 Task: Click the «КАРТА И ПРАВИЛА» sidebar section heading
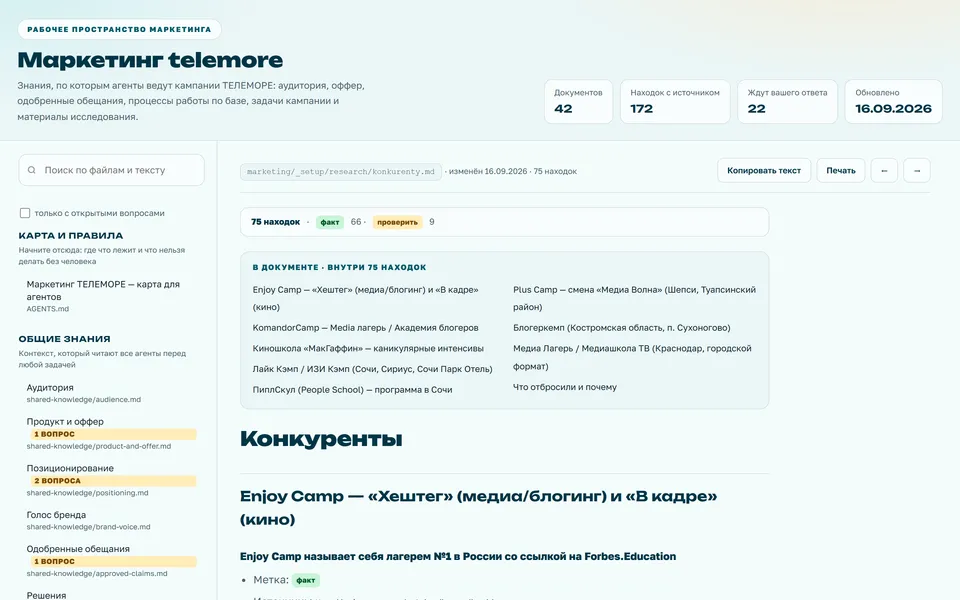pos(70,236)
